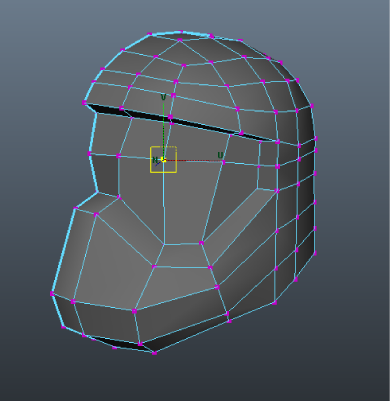Select the vertex at the visor brim's left corner

pos(84,103)
